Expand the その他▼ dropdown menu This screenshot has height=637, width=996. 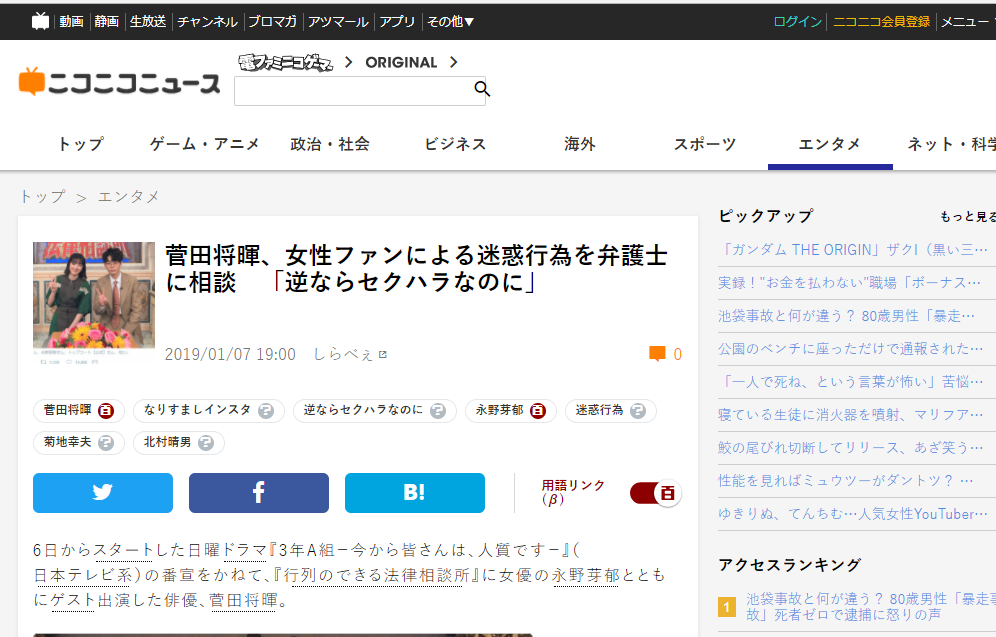[451, 21]
